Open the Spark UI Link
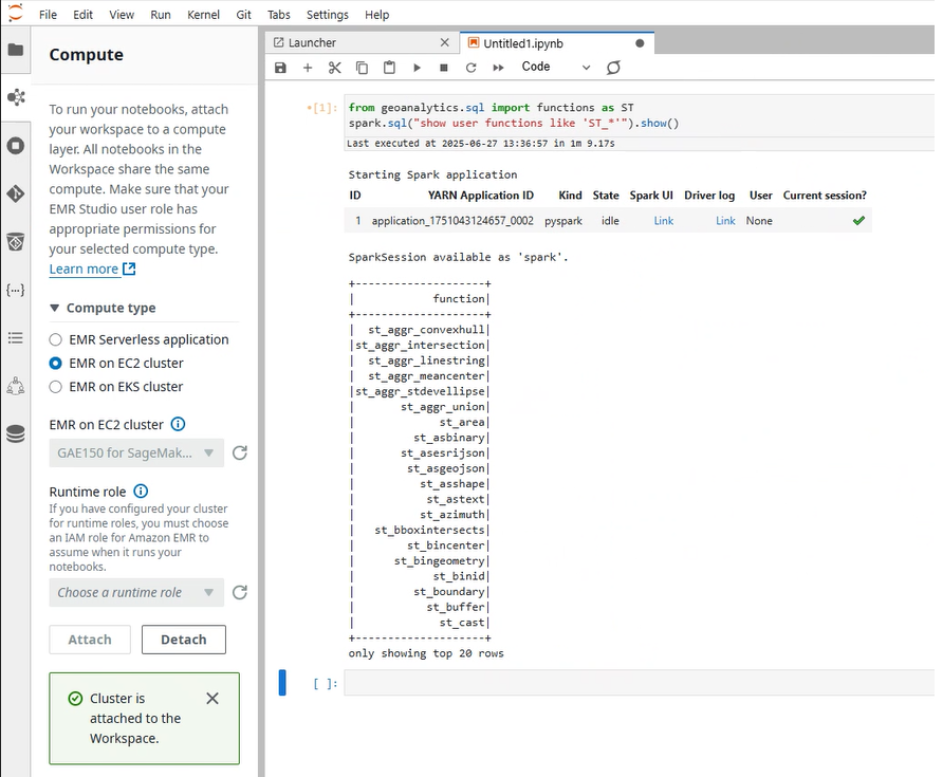 tap(663, 221)
